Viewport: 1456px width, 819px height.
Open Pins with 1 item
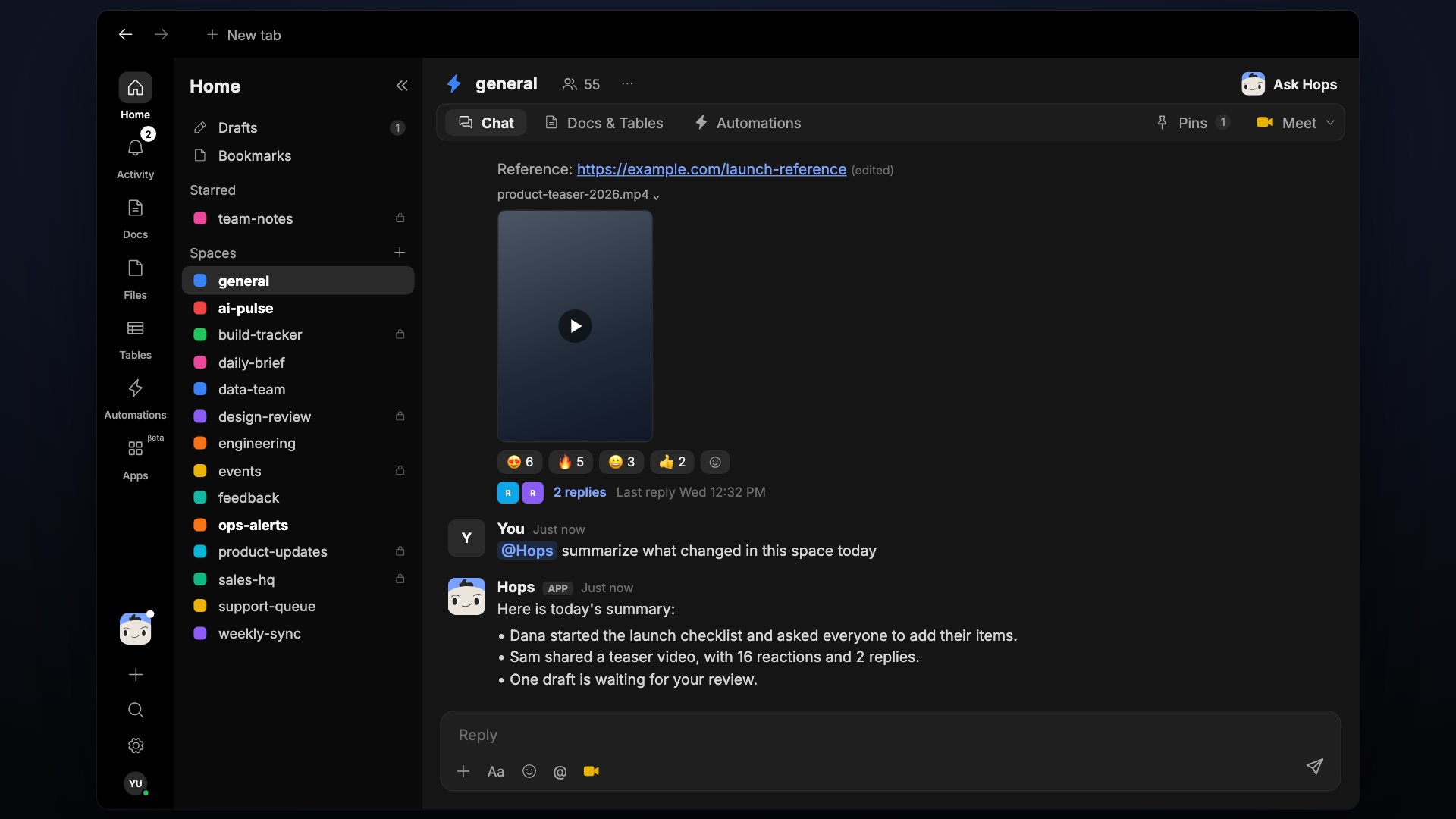1192,123
